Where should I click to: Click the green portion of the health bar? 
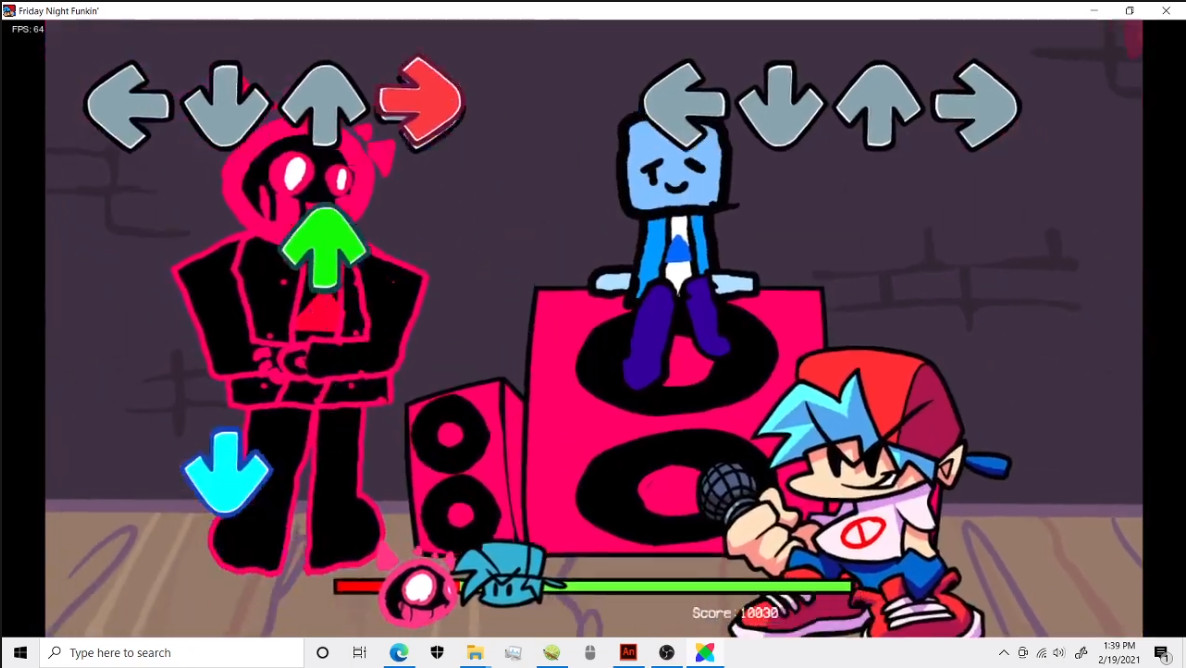707,586
